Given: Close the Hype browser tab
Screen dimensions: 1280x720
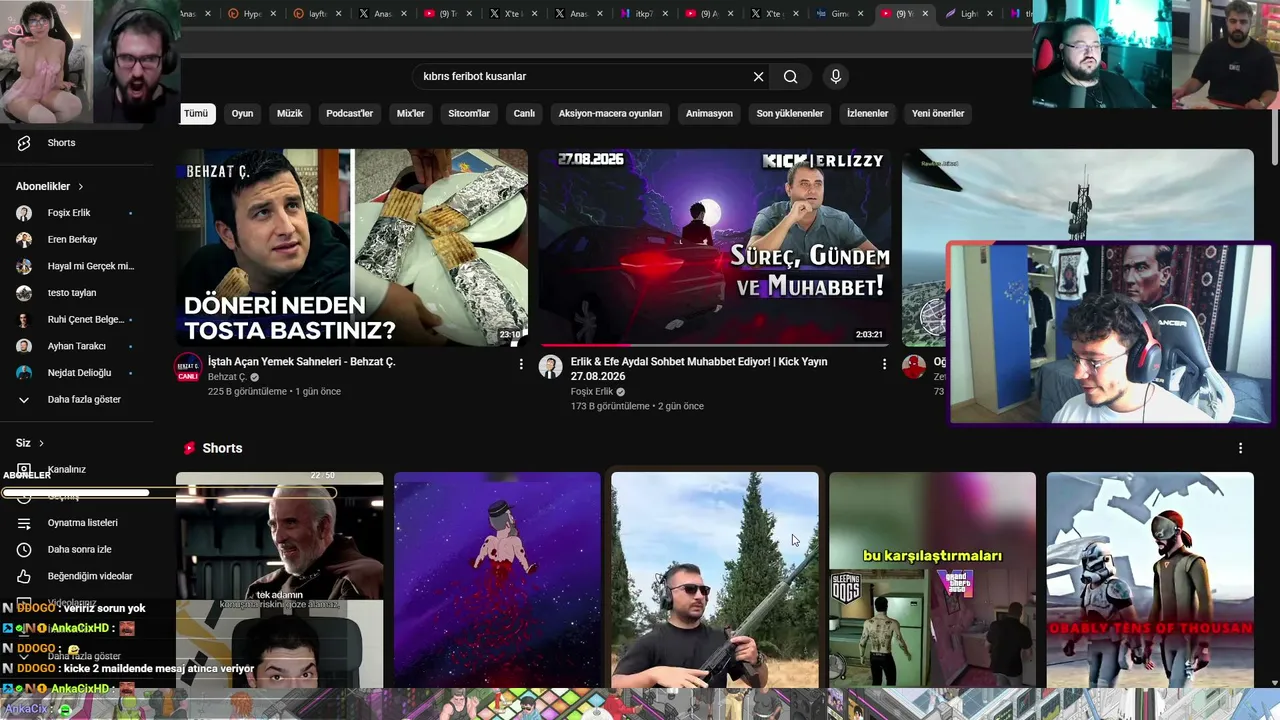Looking at the screenshot, I should pos(274,14).
